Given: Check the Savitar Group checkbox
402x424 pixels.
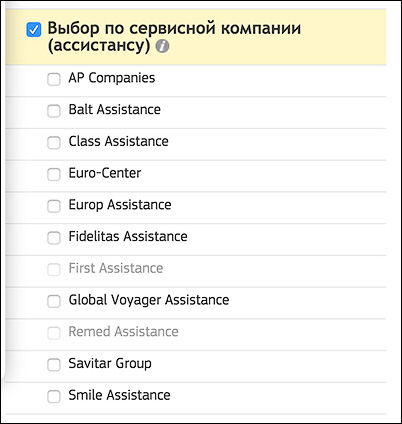Looking at the screenshot, I should [x=54, y=365].
